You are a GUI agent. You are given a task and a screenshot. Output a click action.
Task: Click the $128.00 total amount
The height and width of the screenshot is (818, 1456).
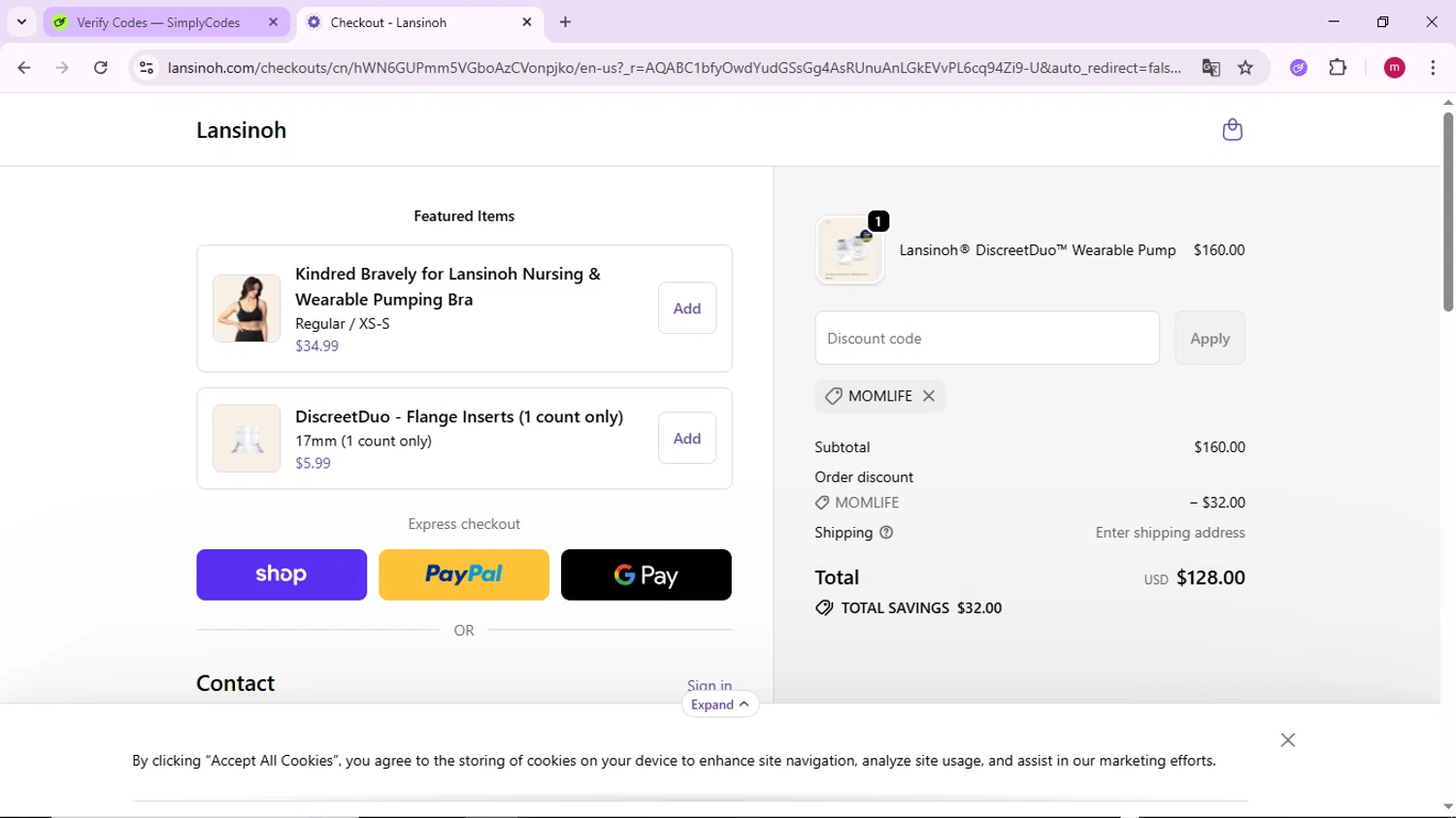click(1210, 577)
